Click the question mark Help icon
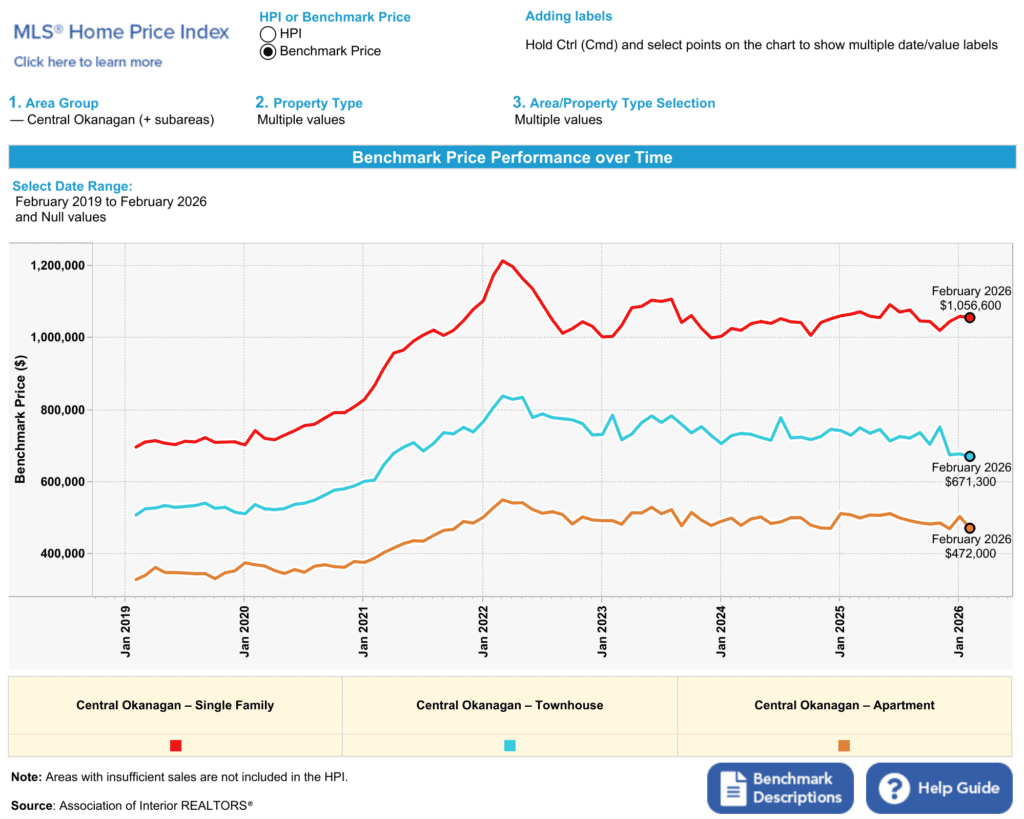 tap(893, 788)
